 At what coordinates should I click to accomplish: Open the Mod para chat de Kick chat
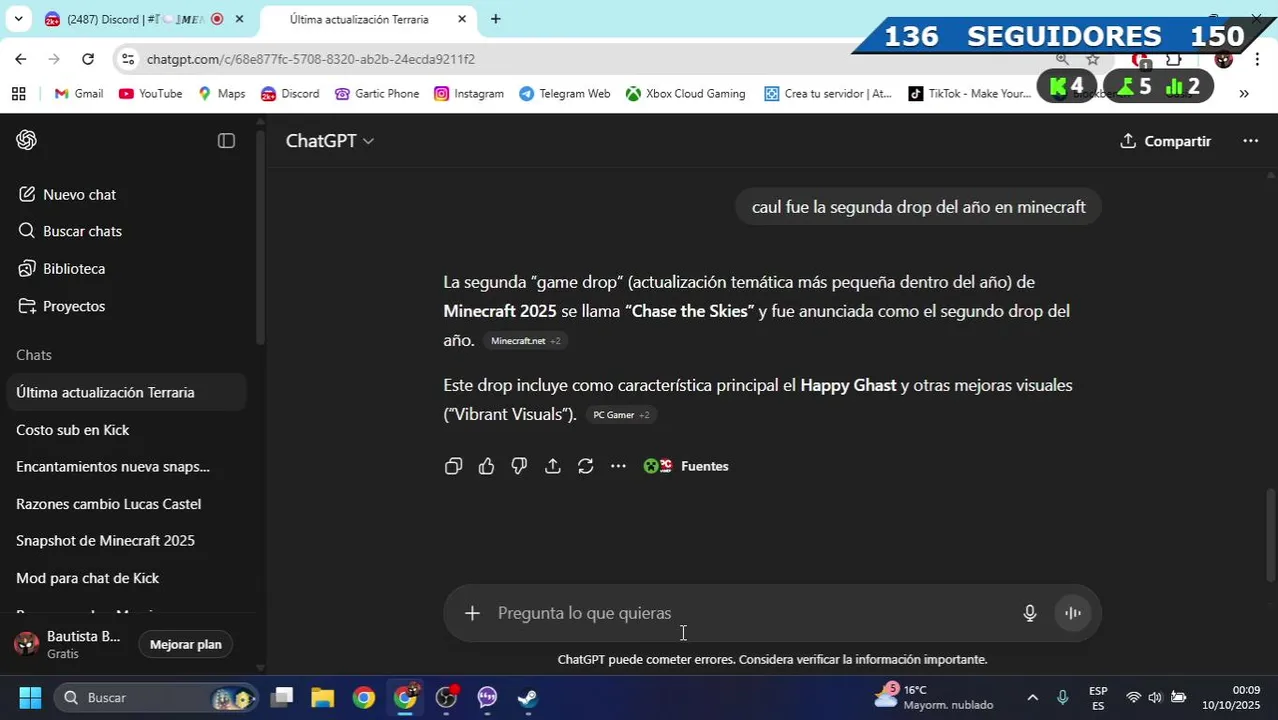(x=126, y=578)
